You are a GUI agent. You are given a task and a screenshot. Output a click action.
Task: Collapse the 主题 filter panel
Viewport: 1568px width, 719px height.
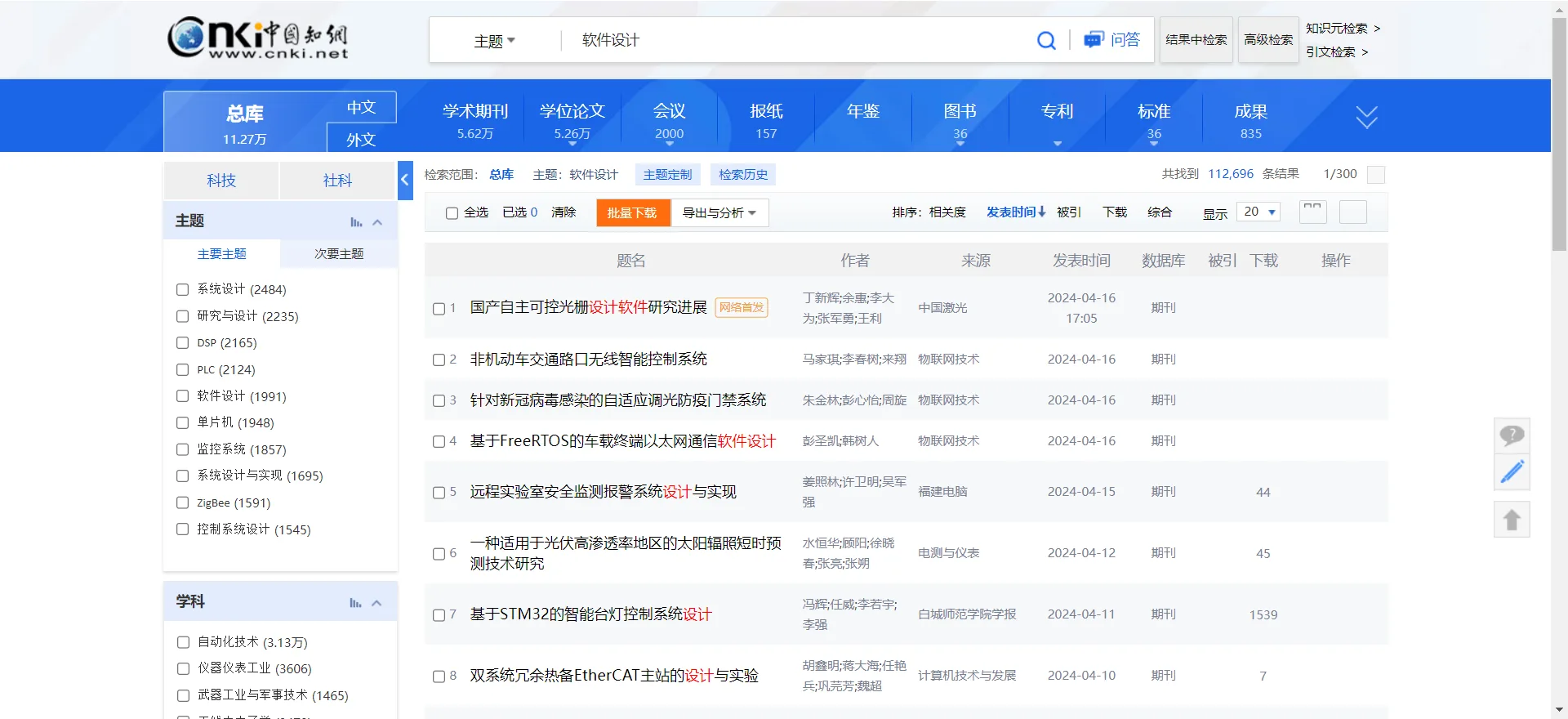click(x=377, y=222)
